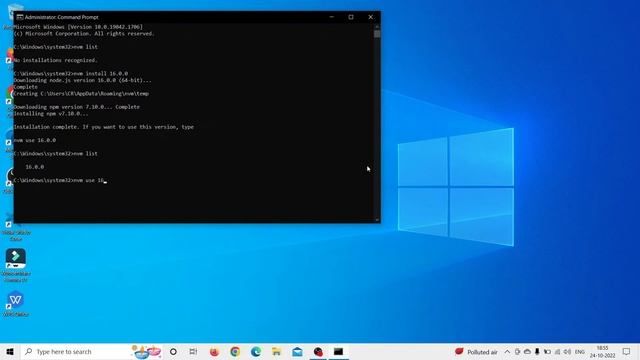Click the 'Creating C:\Users' temp path line
Viewport: 640px width, 360px height.
[x=81, y=93]
